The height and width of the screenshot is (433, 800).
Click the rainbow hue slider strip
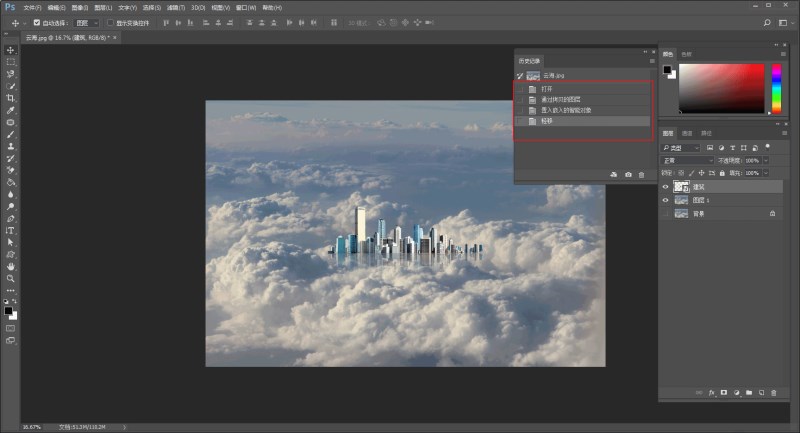point(774,87)
